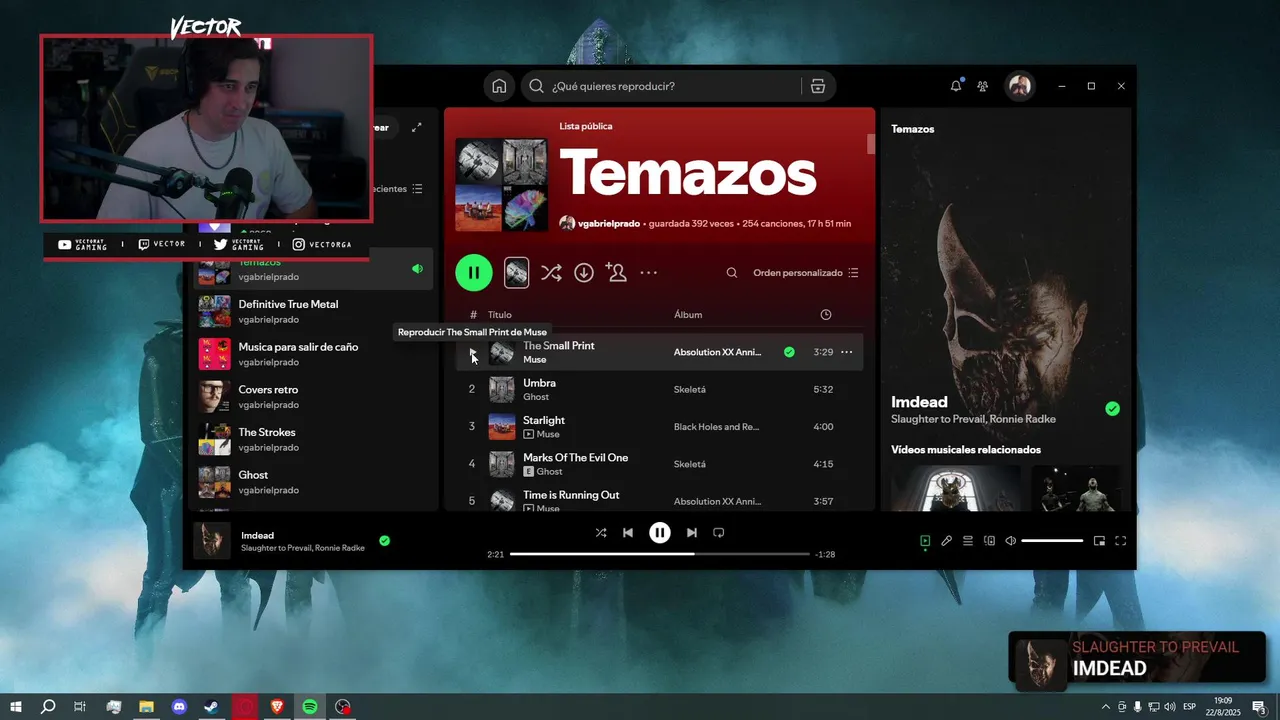Open Slaughter to Prevail artist link in player bar
1280x720 pixels.
coord(276,548)
